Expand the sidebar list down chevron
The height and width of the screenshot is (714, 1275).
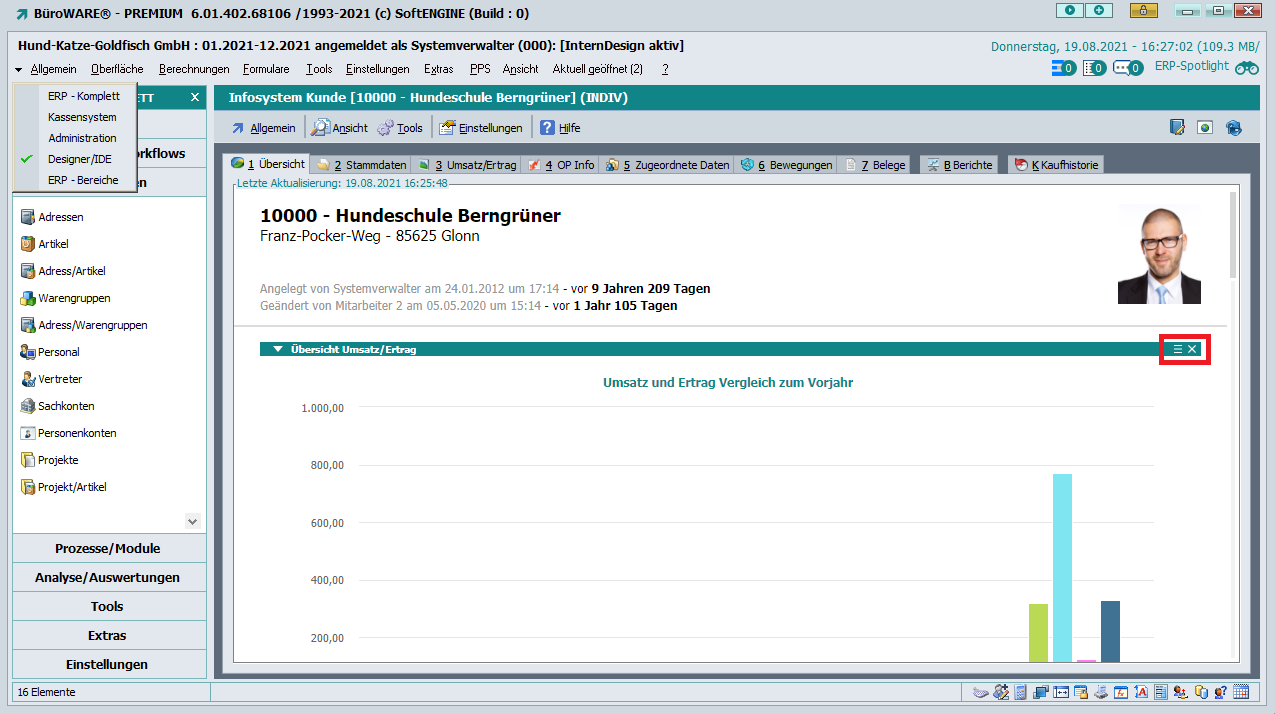pyautogui.click(x=192, y=521)
